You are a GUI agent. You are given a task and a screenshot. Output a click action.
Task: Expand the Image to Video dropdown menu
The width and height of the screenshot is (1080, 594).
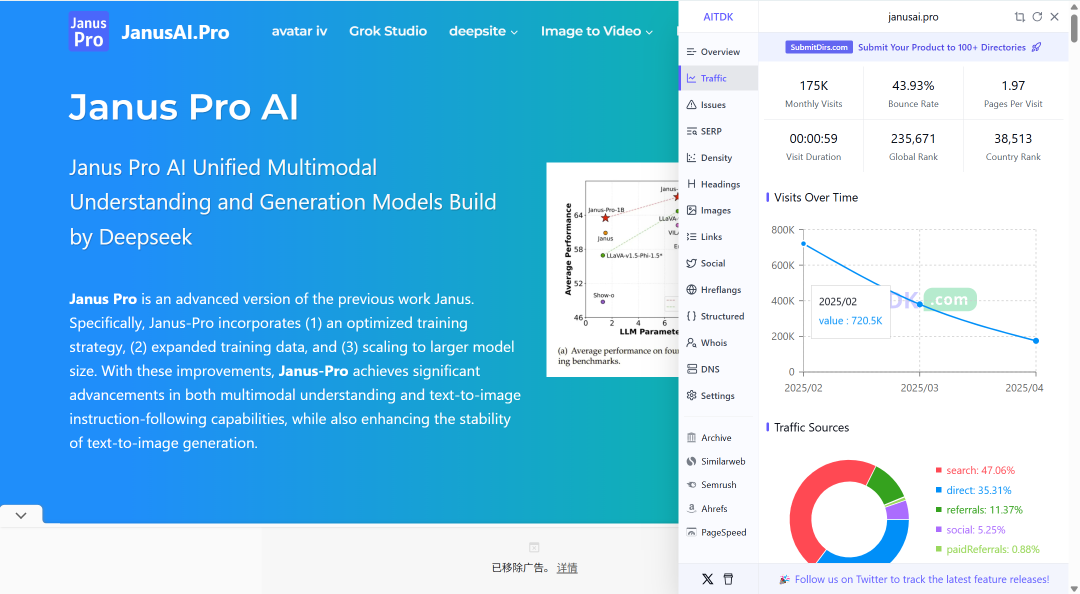coord(596,31)
